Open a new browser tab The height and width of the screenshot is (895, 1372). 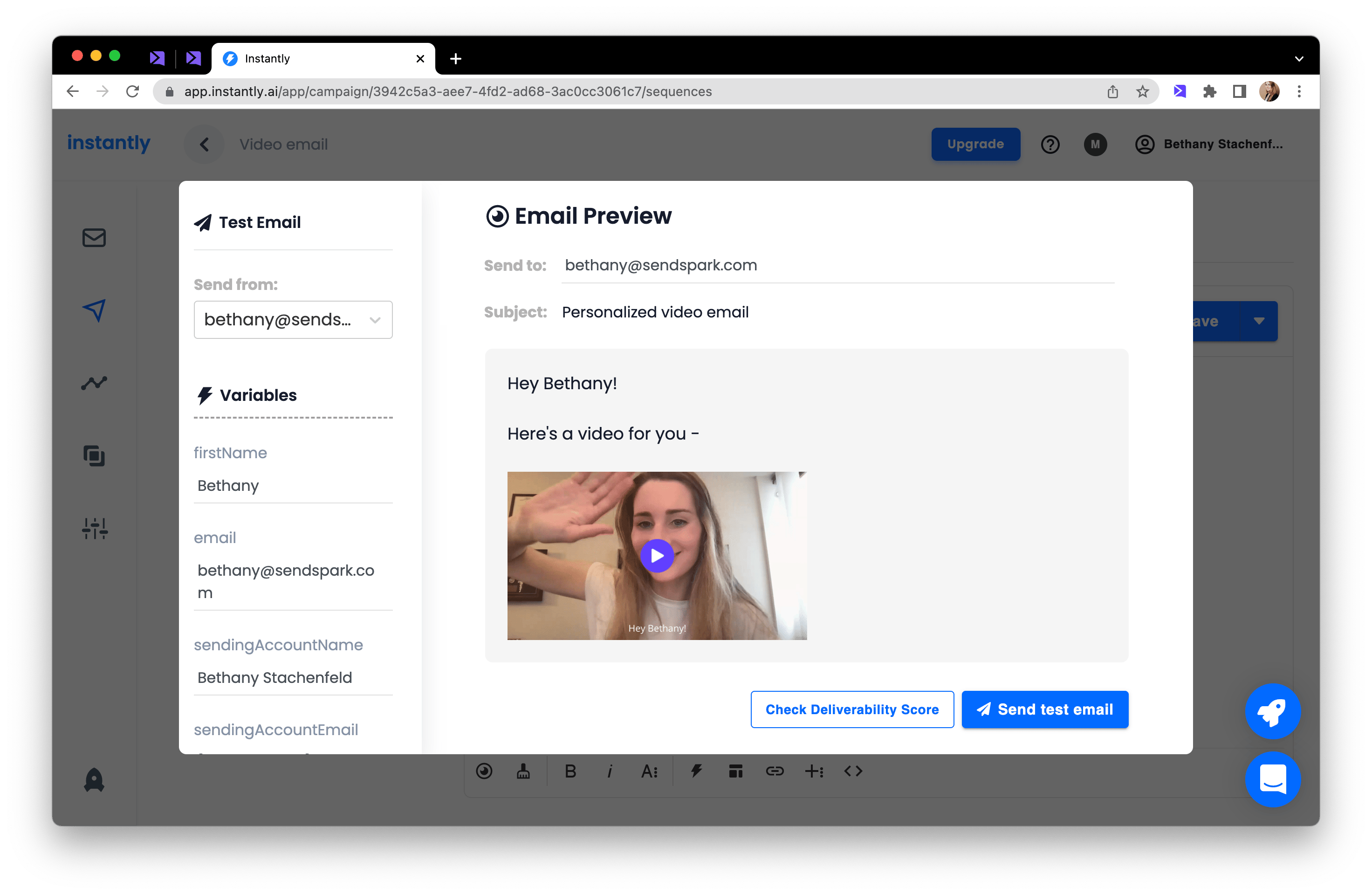click(455, 58)
